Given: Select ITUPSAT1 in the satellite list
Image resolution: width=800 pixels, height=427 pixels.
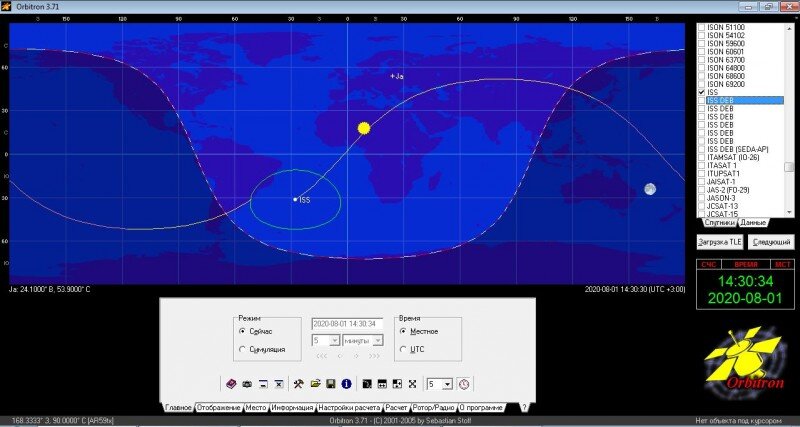Looking at the screenshot, I should click(722, 173).
